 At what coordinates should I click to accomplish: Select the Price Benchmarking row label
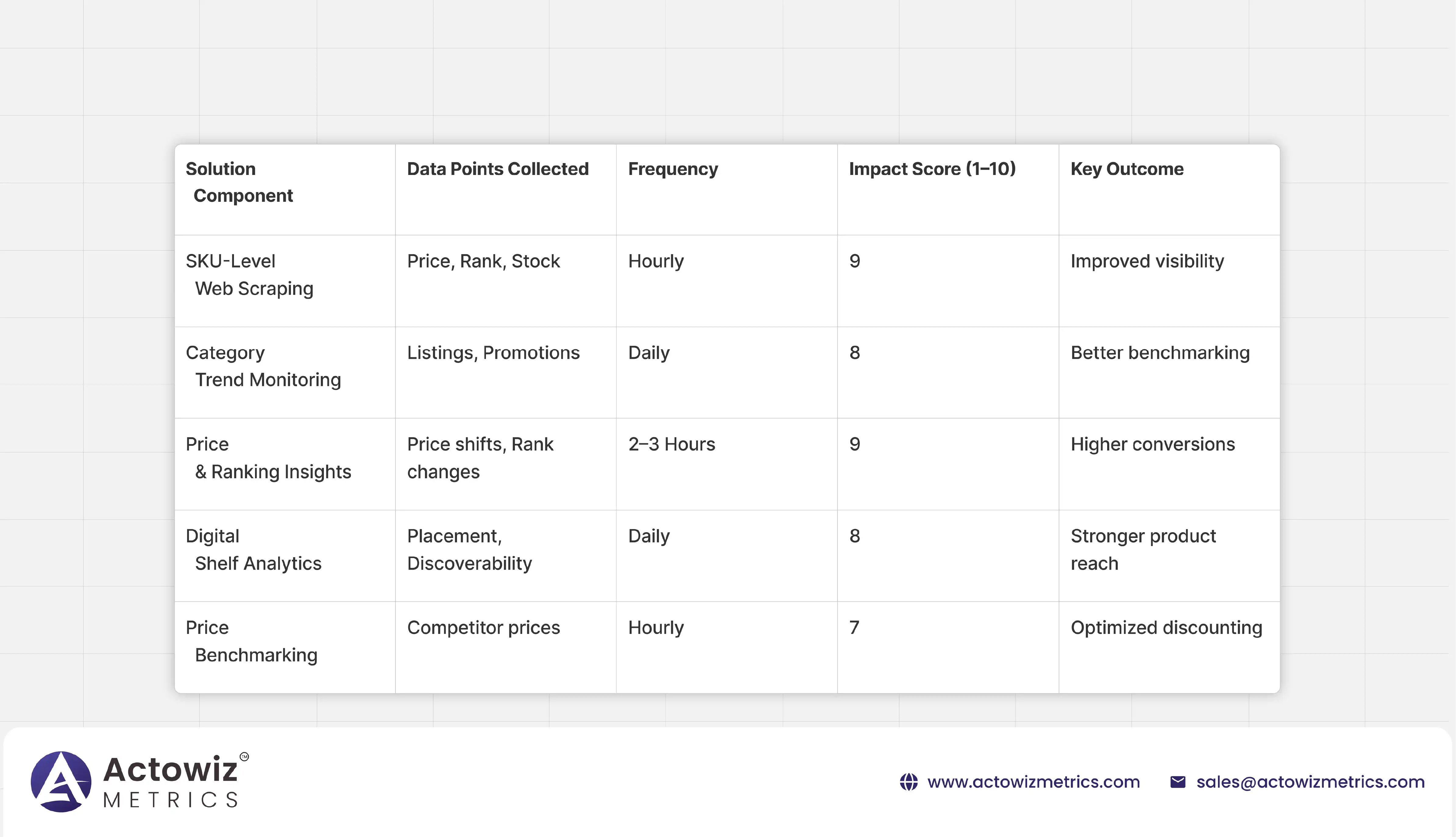251,641
